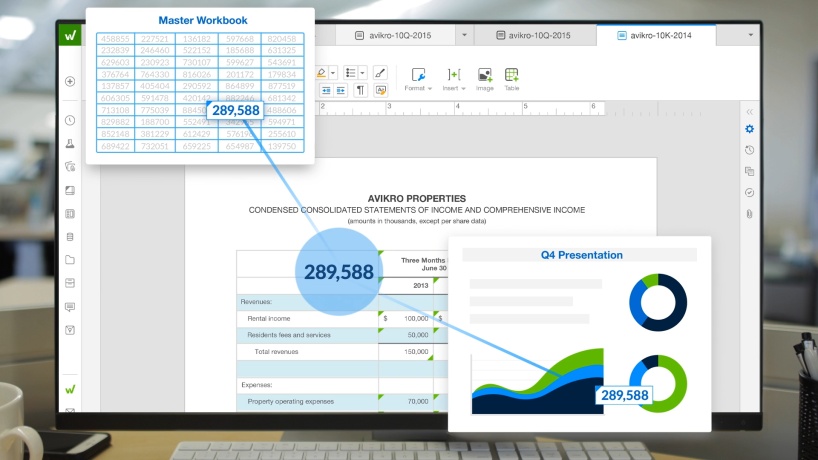Click the 70,000 operating expenses cell

[406, 402]
